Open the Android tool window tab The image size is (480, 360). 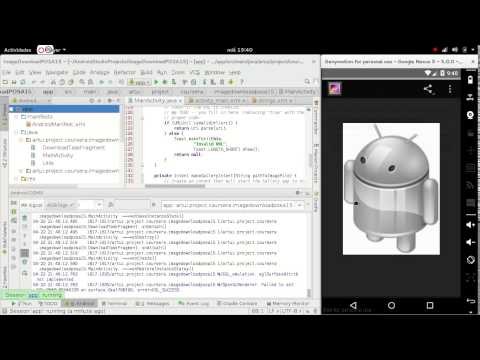point(79,304)
